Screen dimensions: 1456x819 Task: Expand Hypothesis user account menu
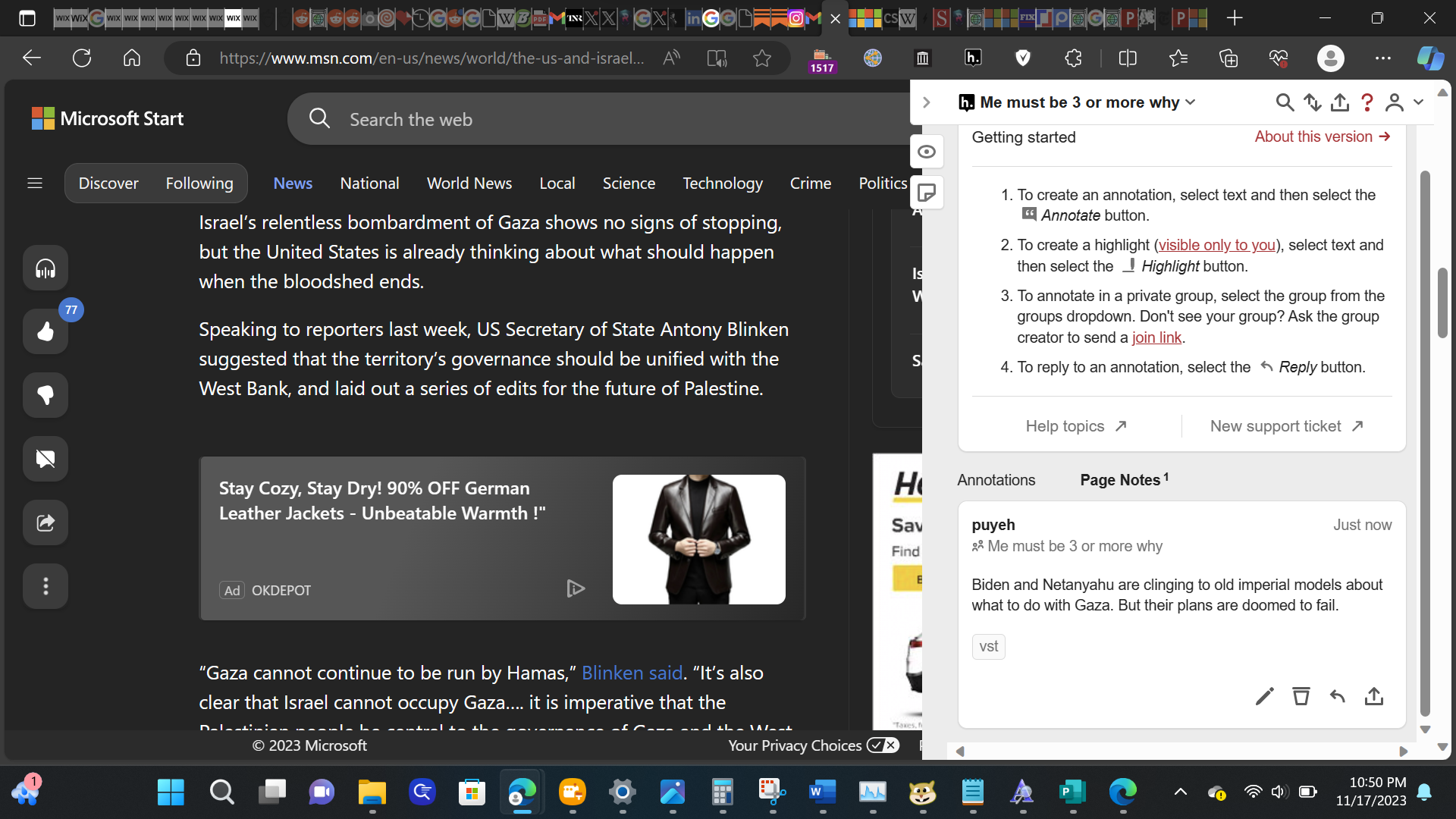point(1404,102)
